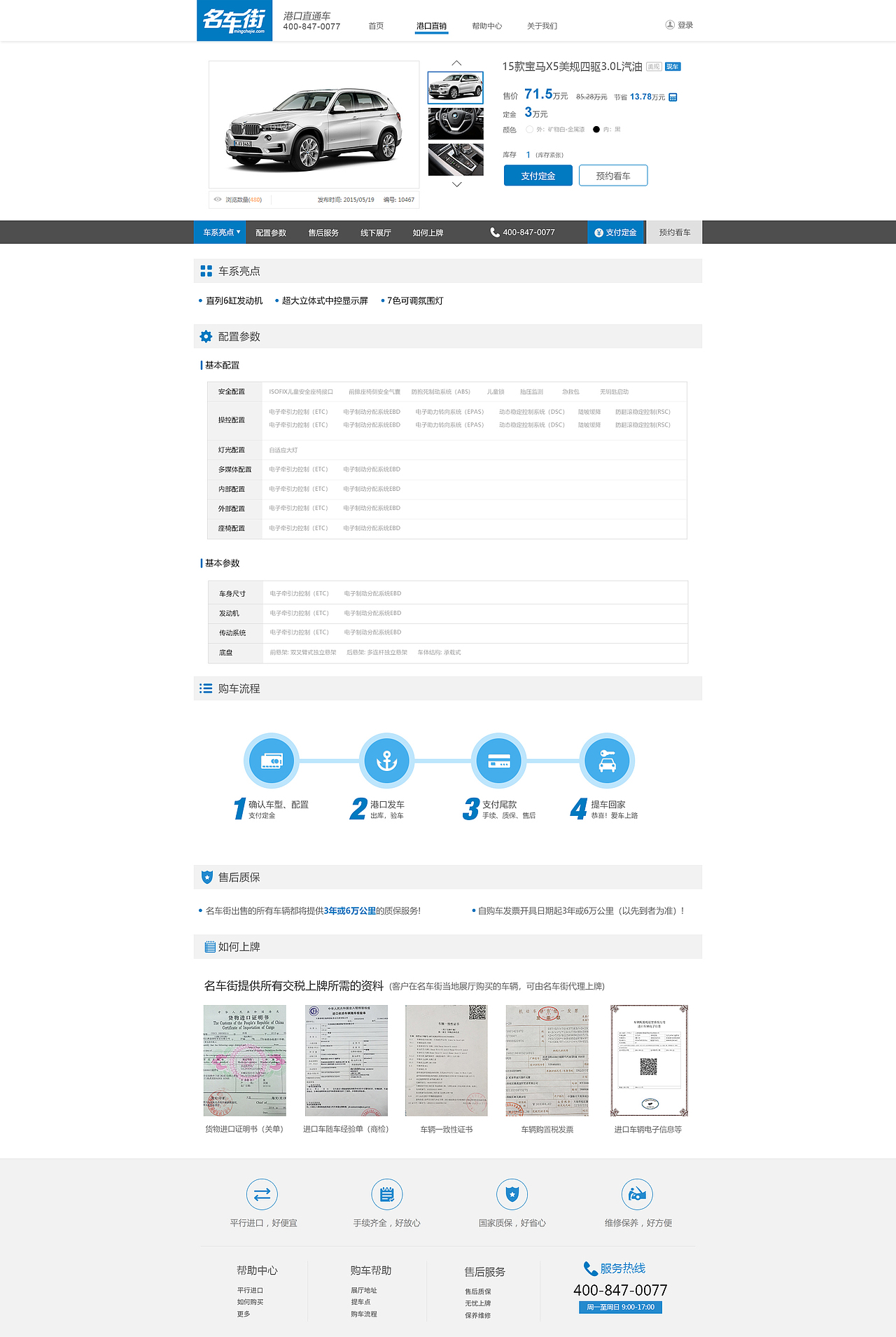Viewport: 896px width, 1337px height.
Task: Switch to the 线下展厅 tab
Action: (x=376, y=233)
